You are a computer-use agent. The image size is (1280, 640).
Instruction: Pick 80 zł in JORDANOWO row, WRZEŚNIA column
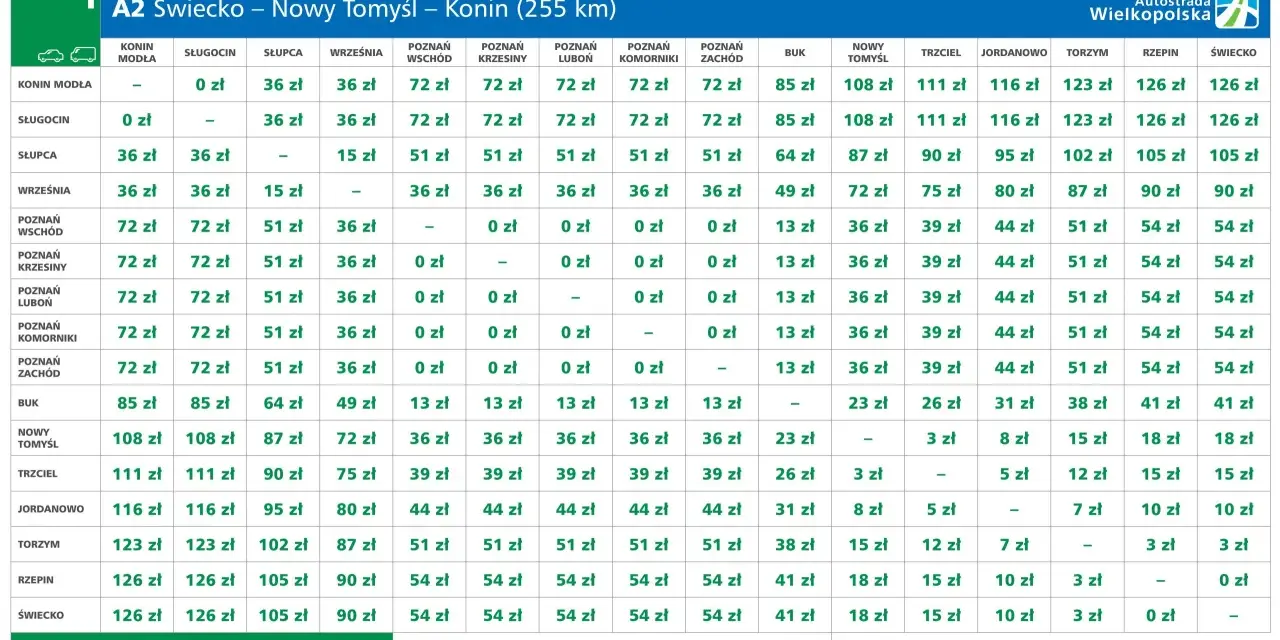click(356, 509)
